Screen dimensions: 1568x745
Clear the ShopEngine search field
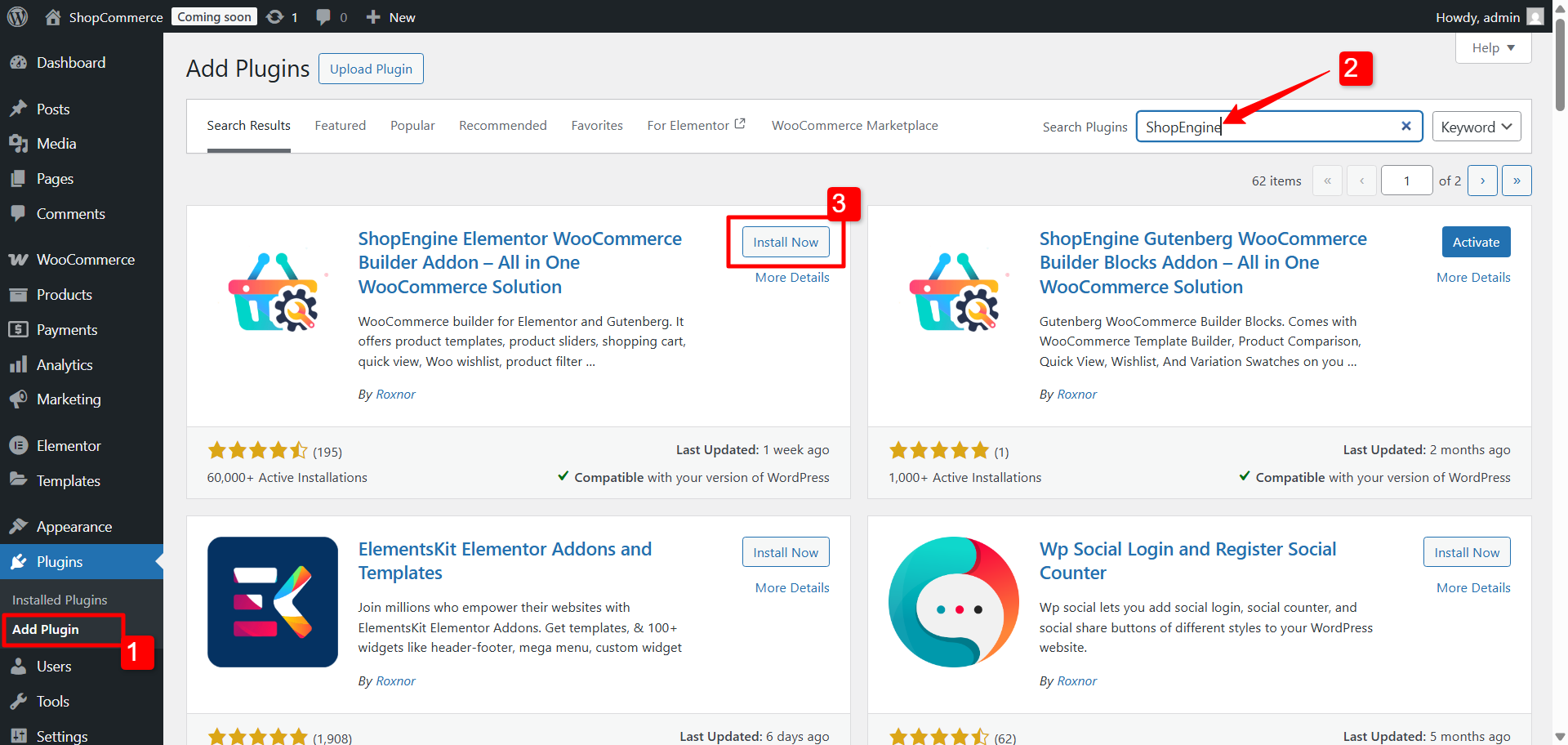point(1406,126)
